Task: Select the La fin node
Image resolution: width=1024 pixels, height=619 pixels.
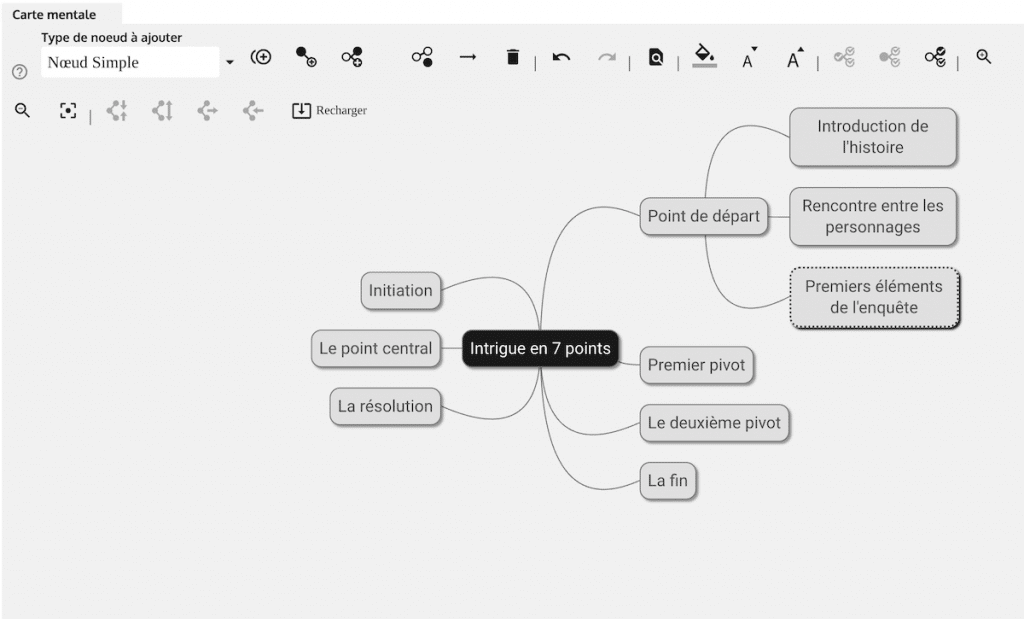Action: [x=667, y=481]
